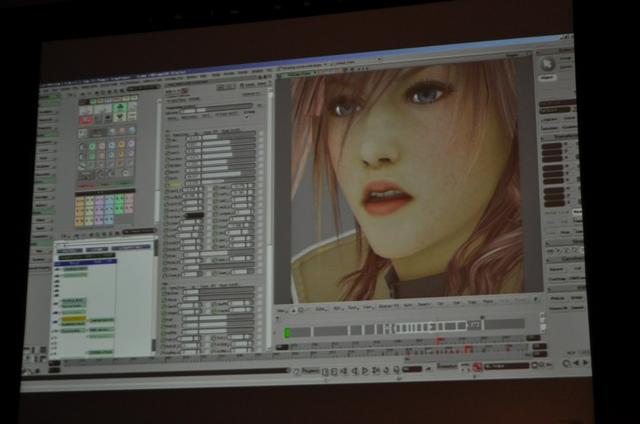The height and width of the screenshot is (424, 640).
Task: Toggle the red autokey key icon
Action: [477, 367]
